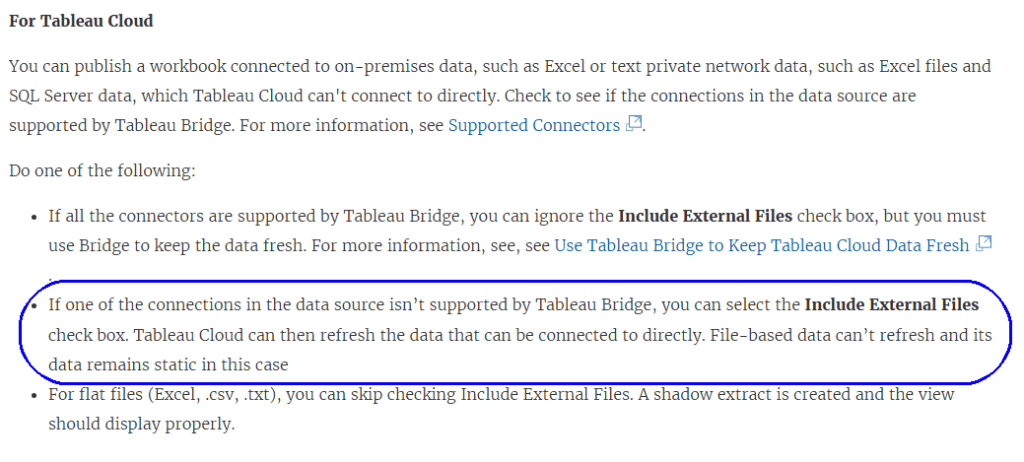
Task: Click the Do one of the following text
Action: coord(102,171)
